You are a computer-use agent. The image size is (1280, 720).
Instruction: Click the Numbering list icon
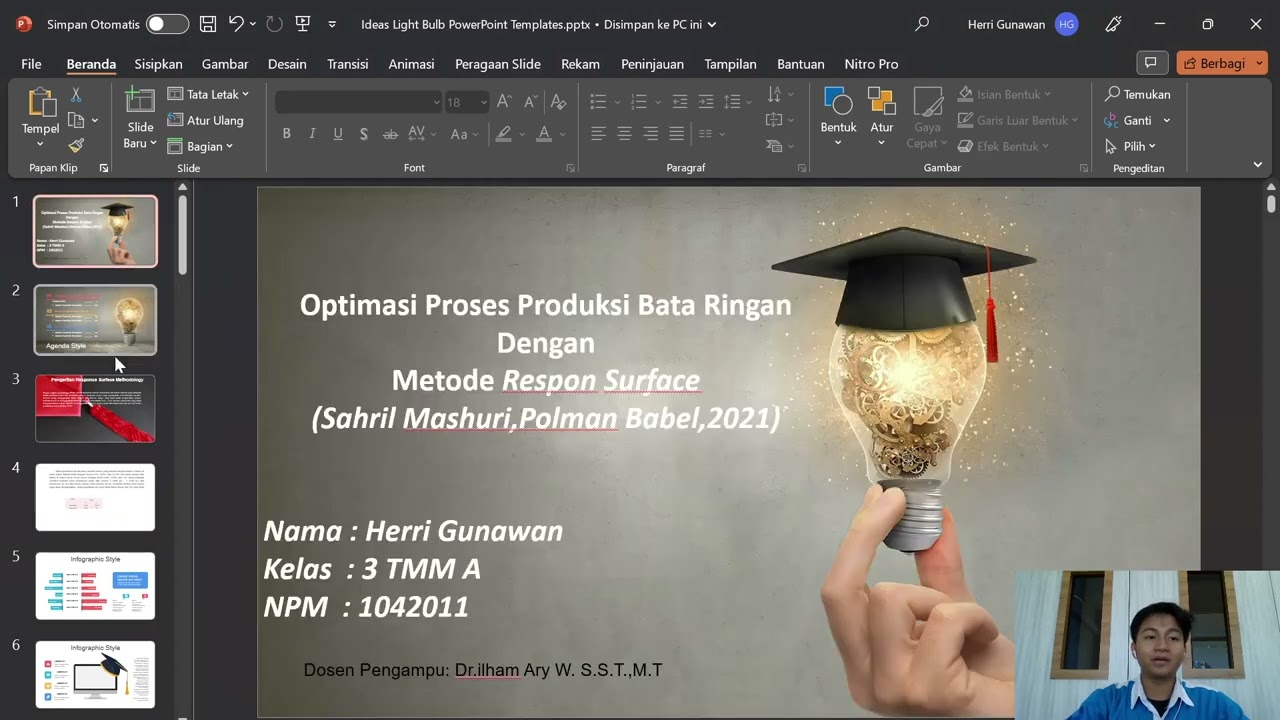[638, 102]
